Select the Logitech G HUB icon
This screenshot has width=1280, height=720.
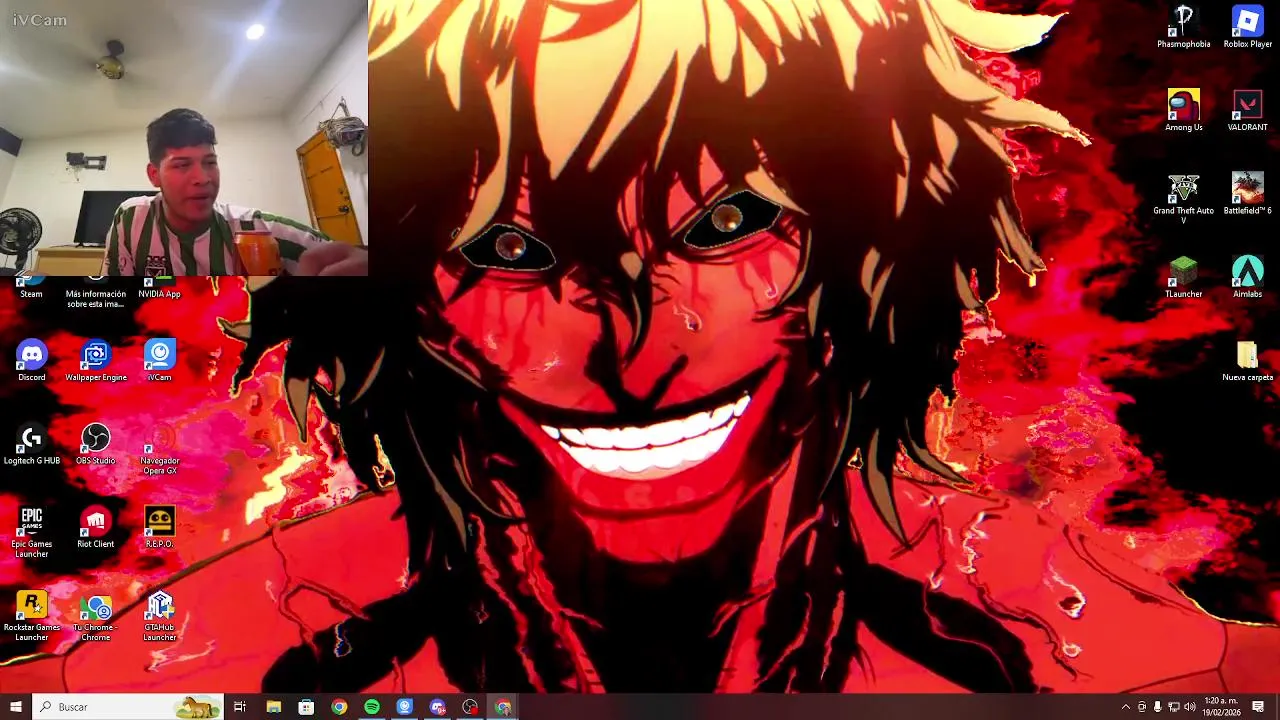click(x=31, y=445)
